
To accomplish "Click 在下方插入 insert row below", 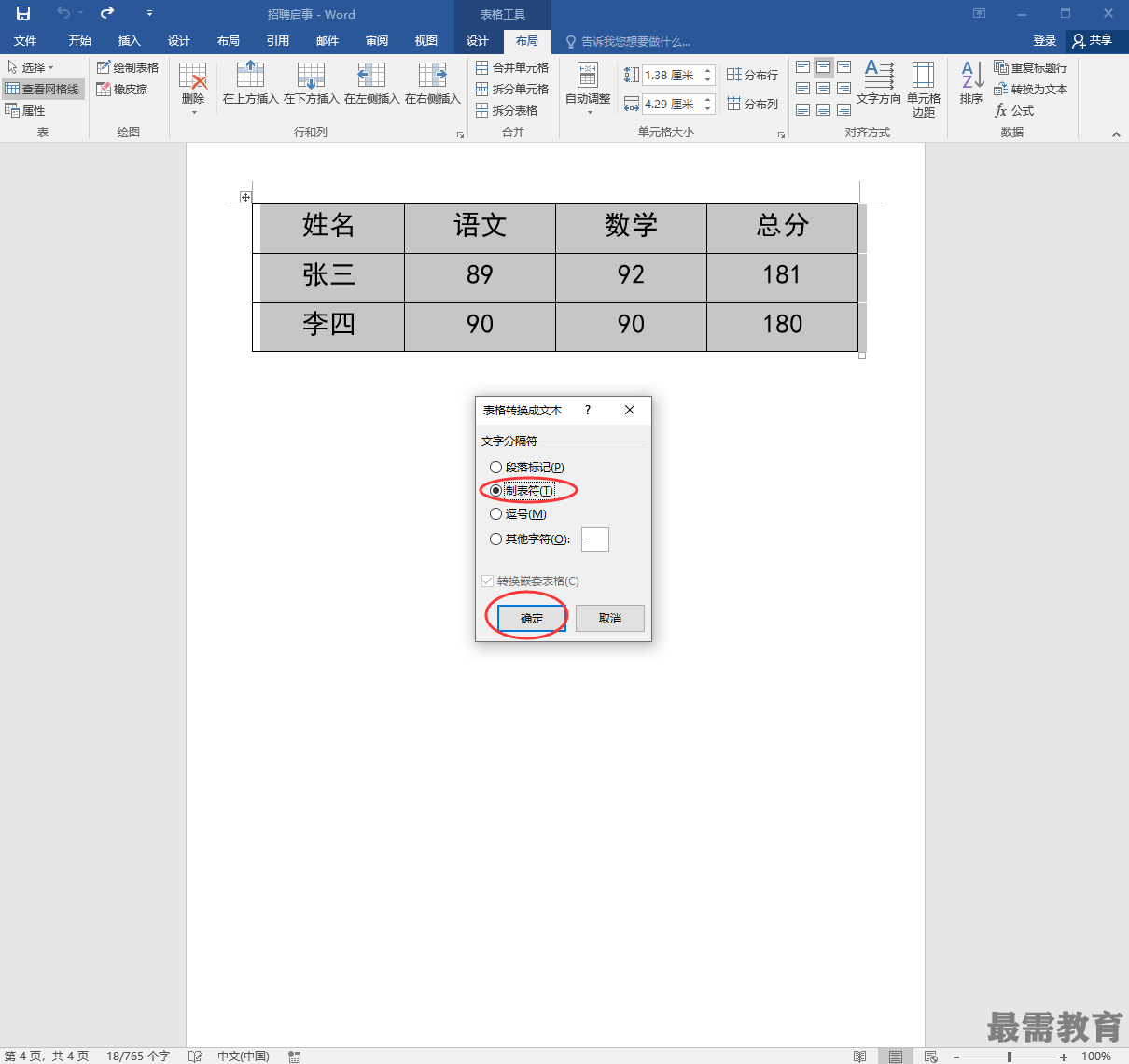I will (311, 83).
